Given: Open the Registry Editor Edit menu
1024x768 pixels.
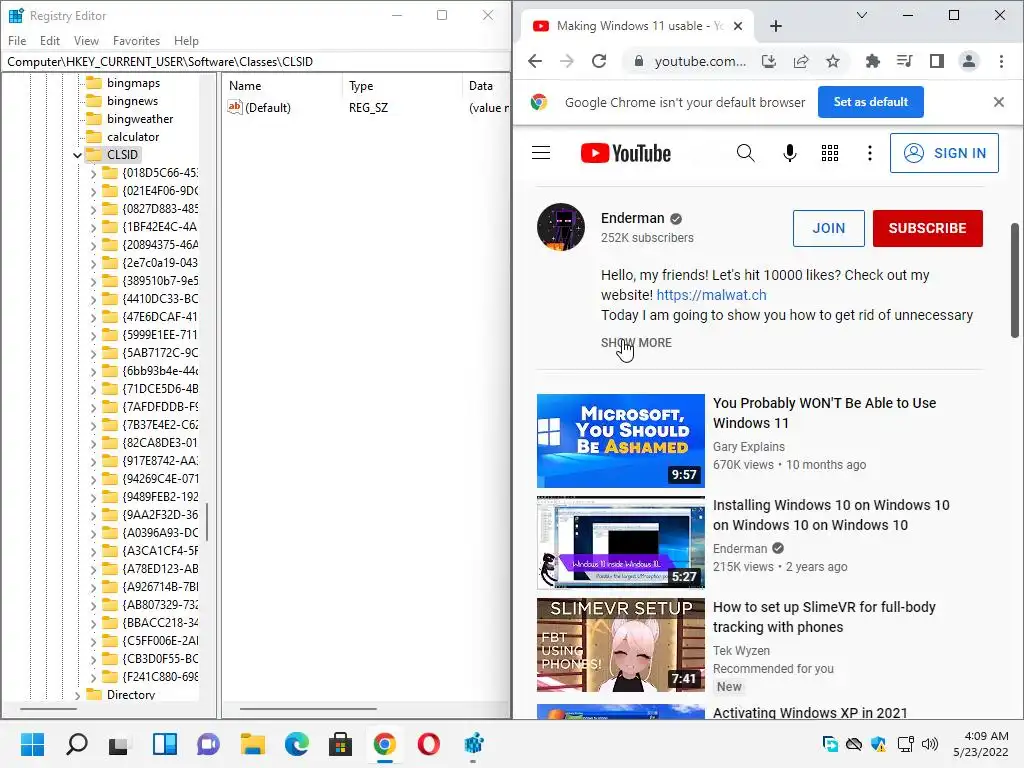Looking at the screenshot, I should point(50,40).
